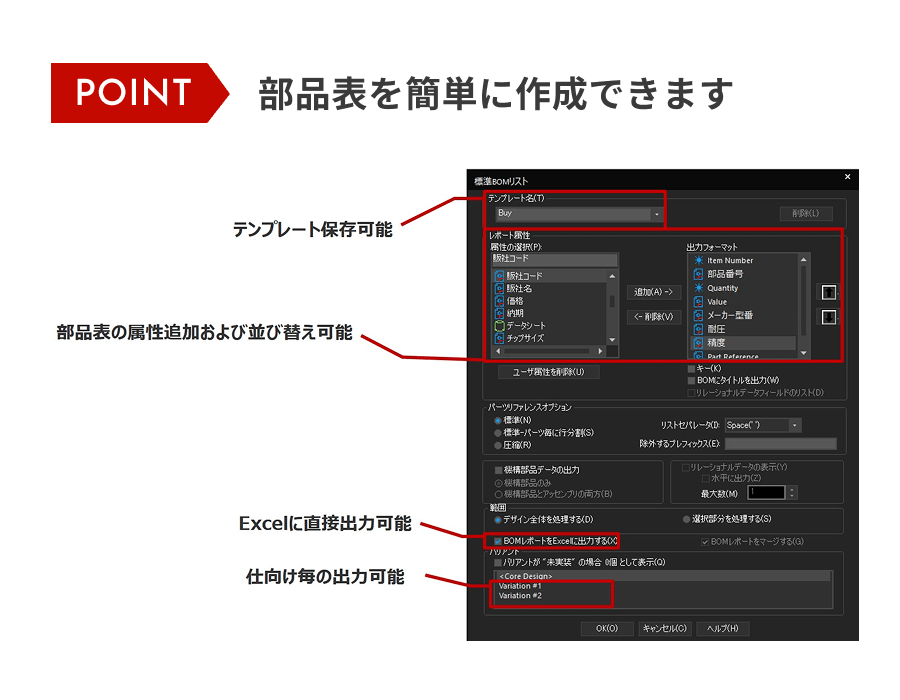The width and height of the screenshot is (900, 700).
Task: Click the icon beside 部品番号
Action: click(x=699, y=274)
